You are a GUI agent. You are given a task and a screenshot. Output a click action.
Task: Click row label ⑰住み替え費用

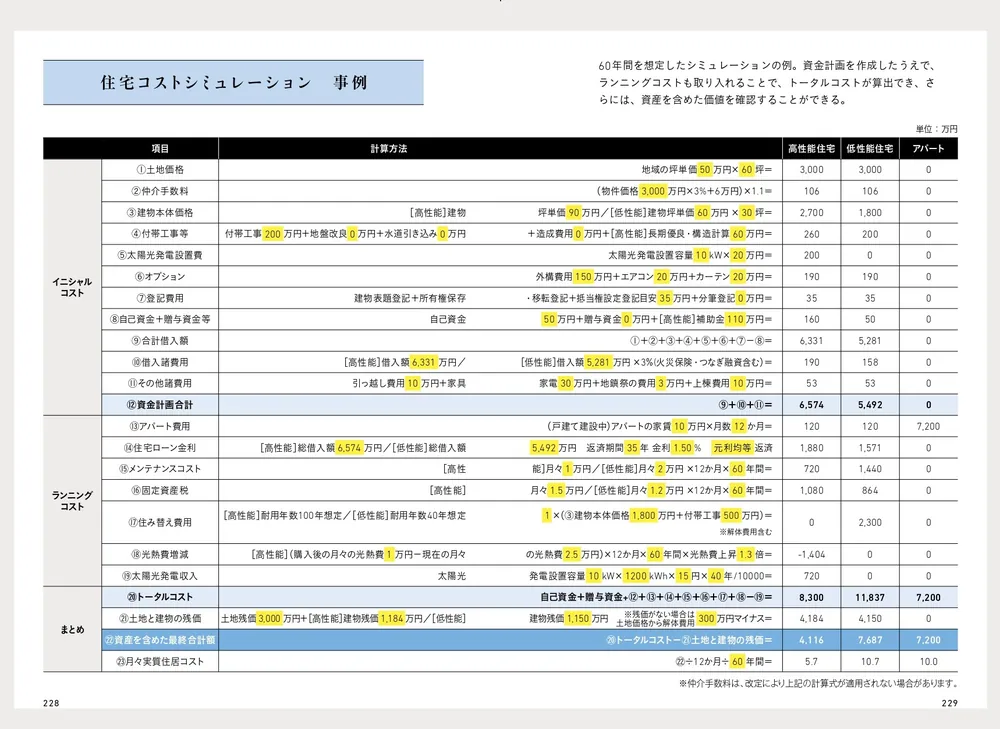160,522
